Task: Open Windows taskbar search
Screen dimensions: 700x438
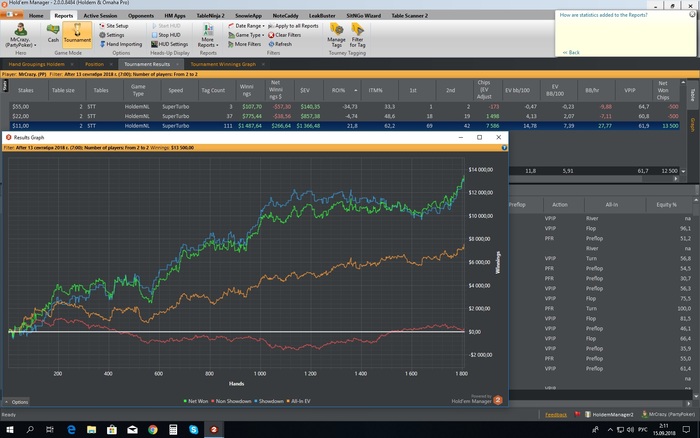Action: tap(30, 430)
